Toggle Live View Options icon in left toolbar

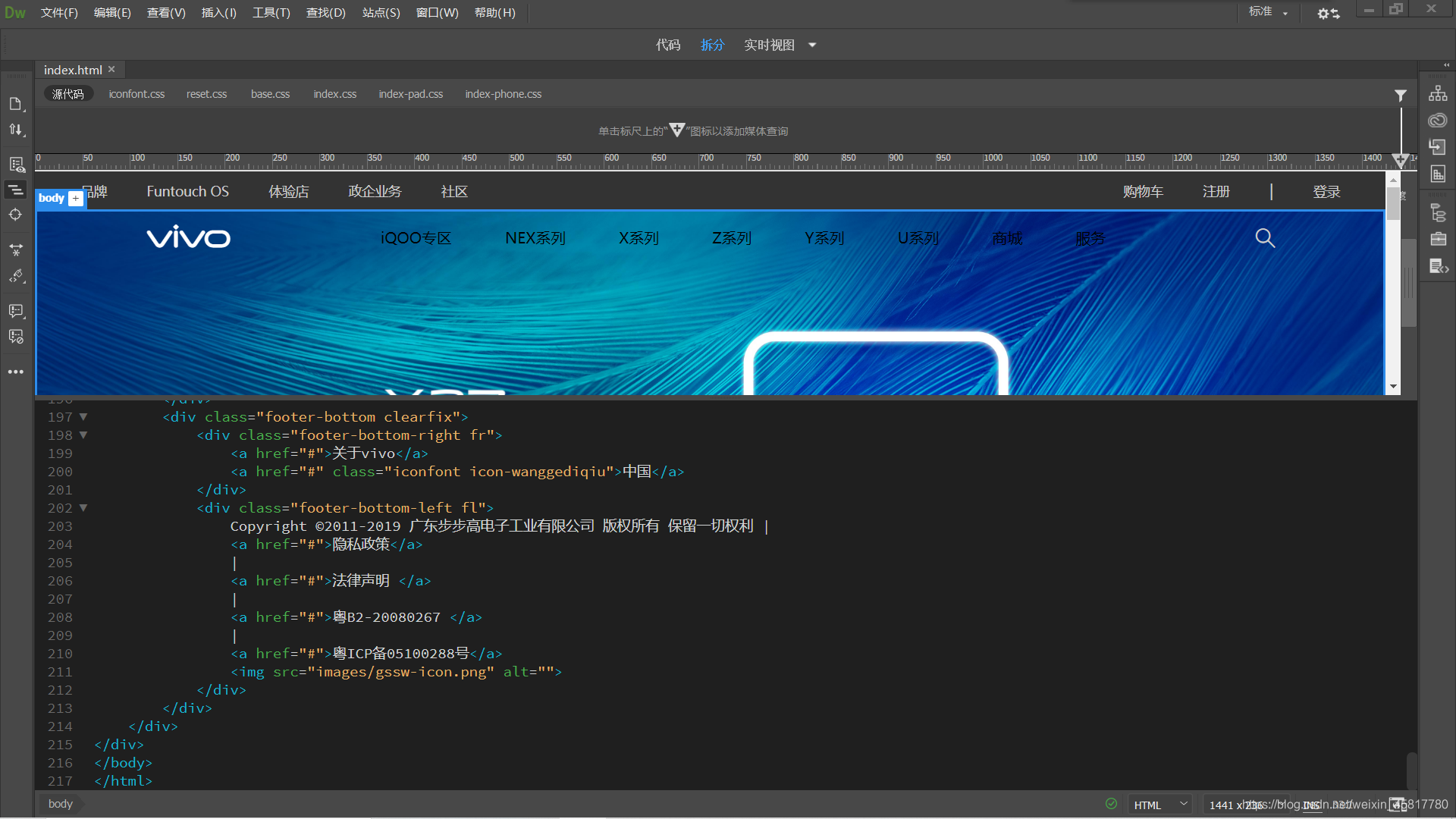pyautogui.click(x=16, y=165)
